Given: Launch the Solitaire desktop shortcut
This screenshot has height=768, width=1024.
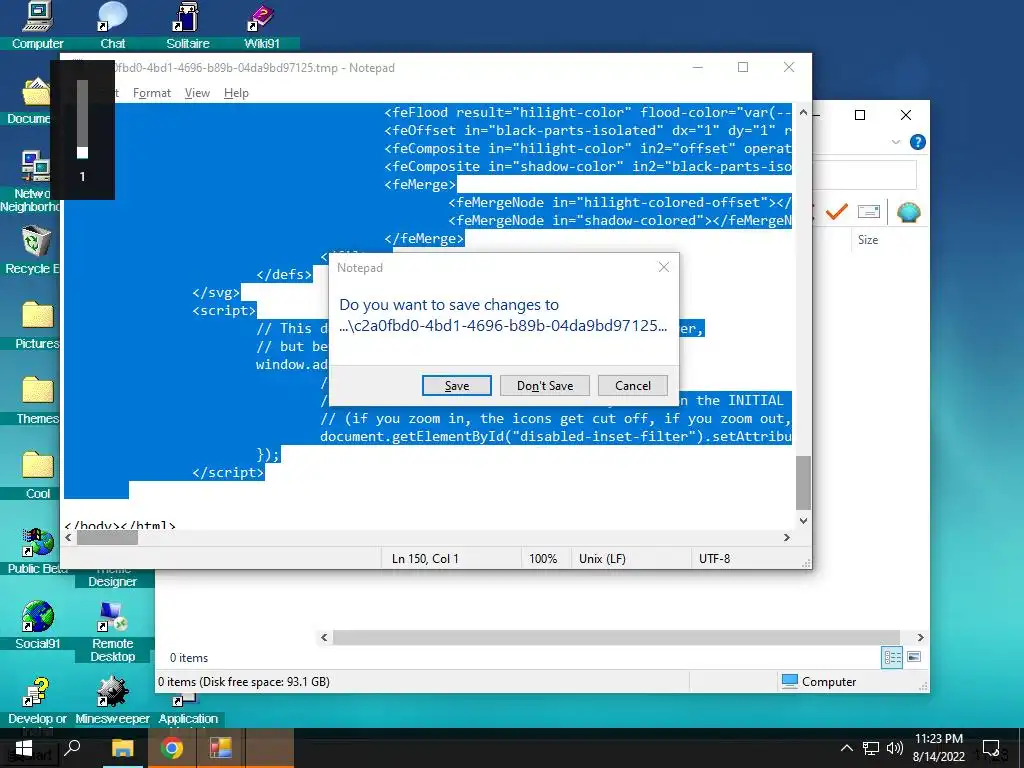Looking at the screenshot, I should tap(187, 25).
